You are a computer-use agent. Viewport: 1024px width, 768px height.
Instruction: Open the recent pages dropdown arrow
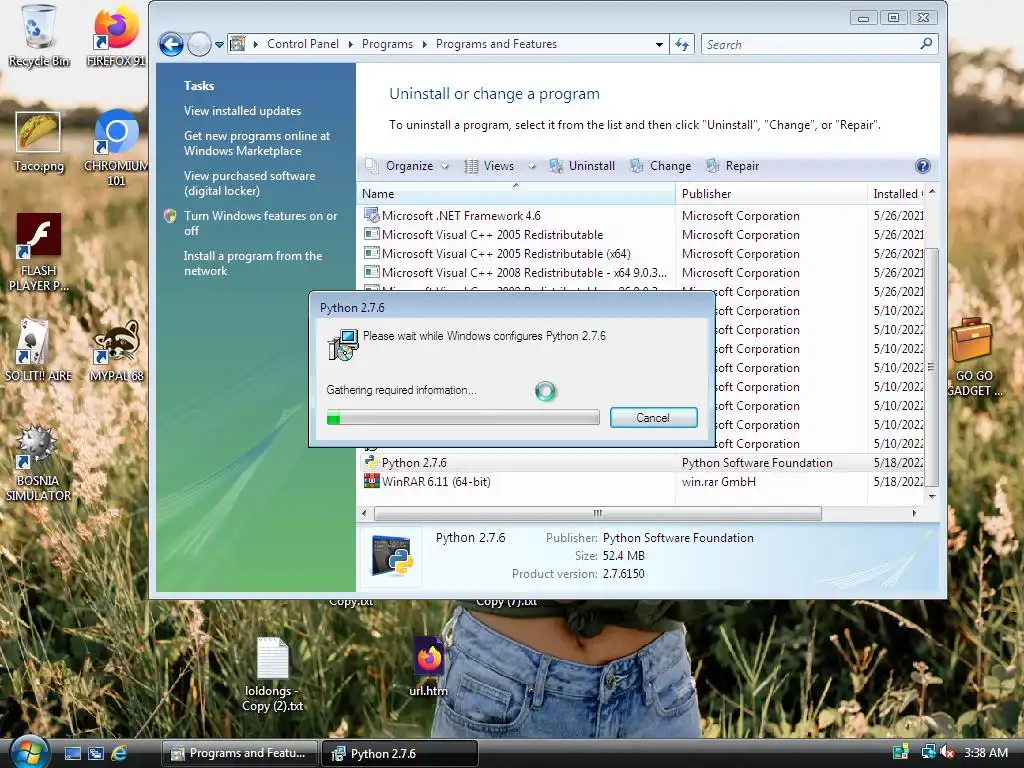[x=219, y=45]
